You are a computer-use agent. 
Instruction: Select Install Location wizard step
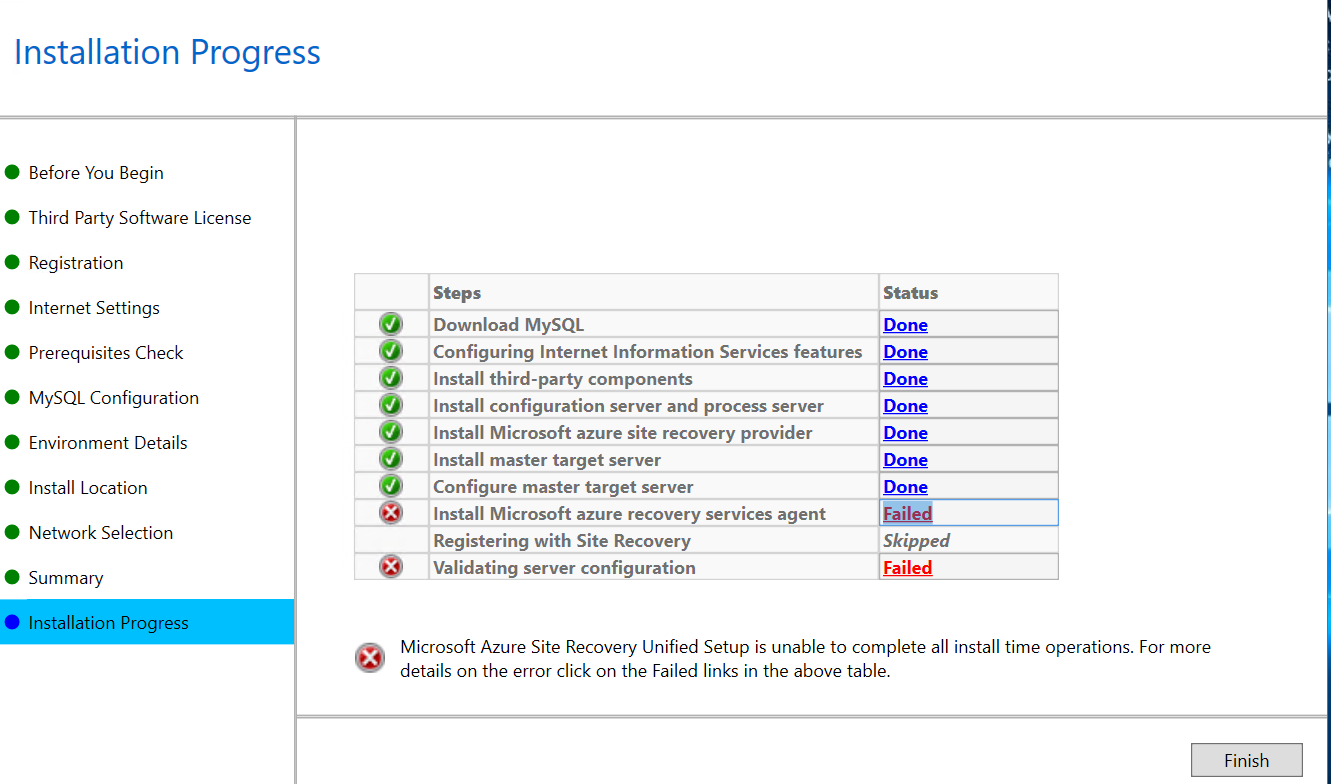[x=88, y=488]
